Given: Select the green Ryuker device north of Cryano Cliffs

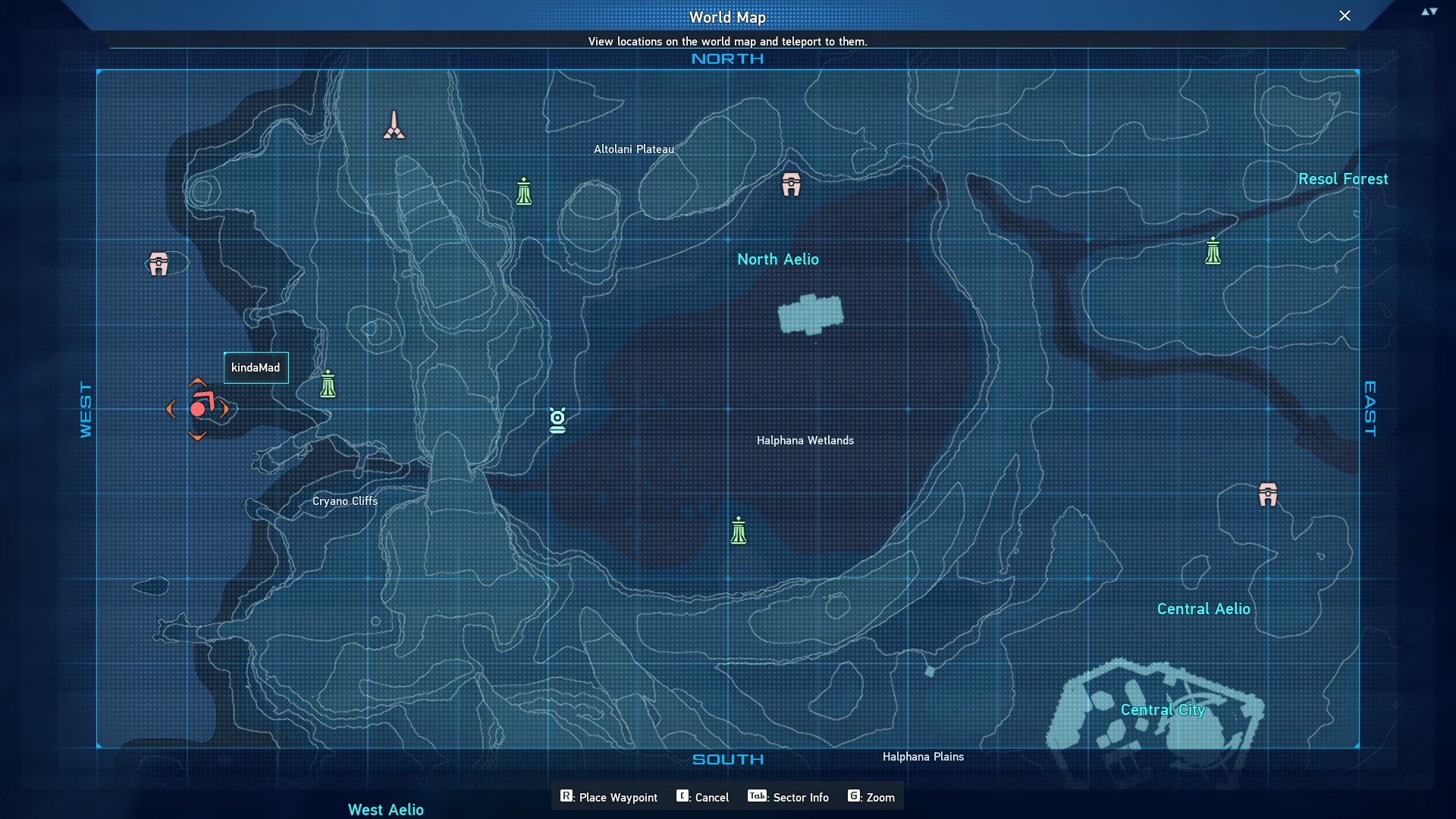Looking at the screenshot, I should tap(328, 384).
